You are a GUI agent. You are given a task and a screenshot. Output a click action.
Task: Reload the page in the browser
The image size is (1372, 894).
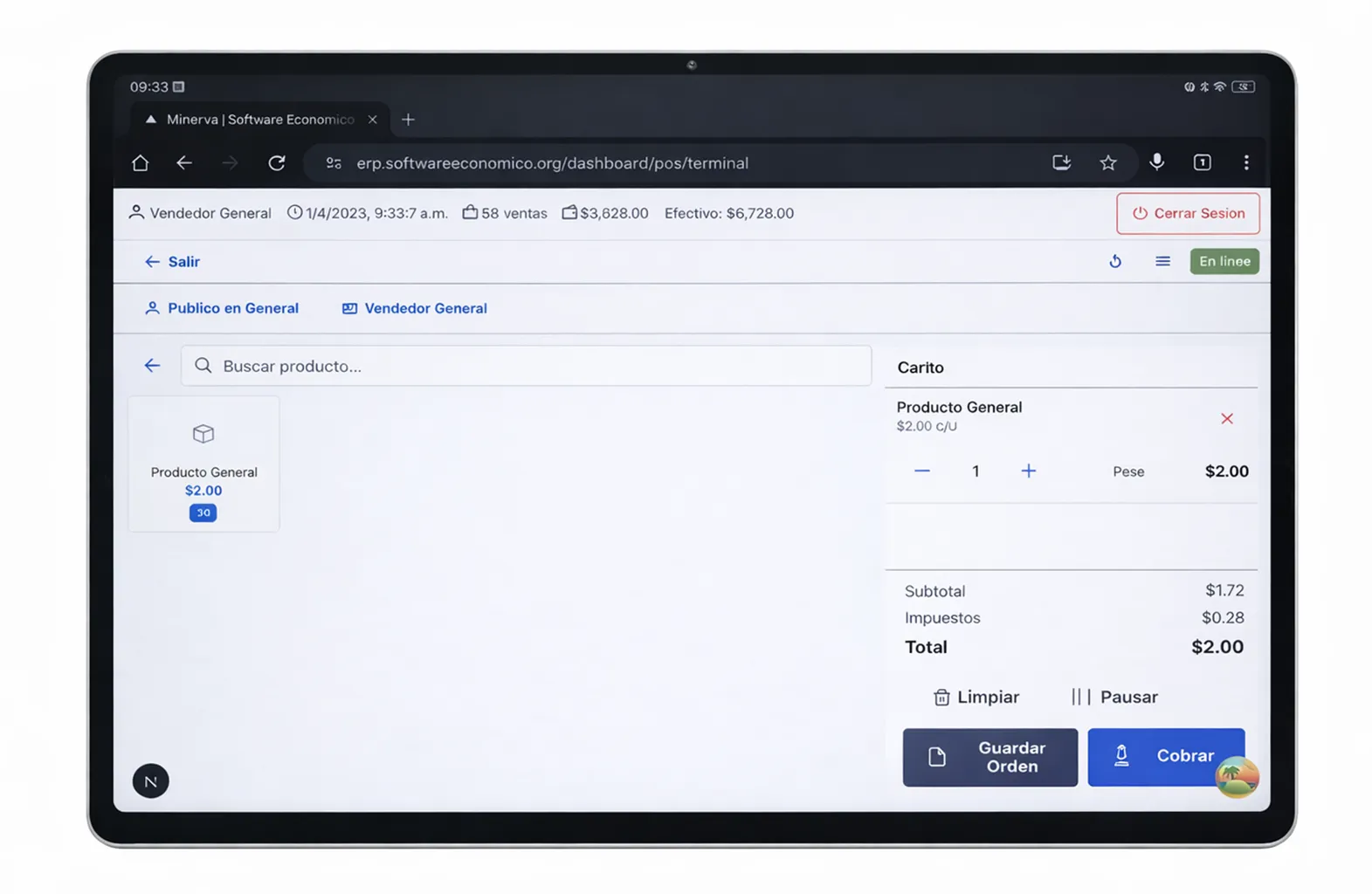click(x=277, y=163)
